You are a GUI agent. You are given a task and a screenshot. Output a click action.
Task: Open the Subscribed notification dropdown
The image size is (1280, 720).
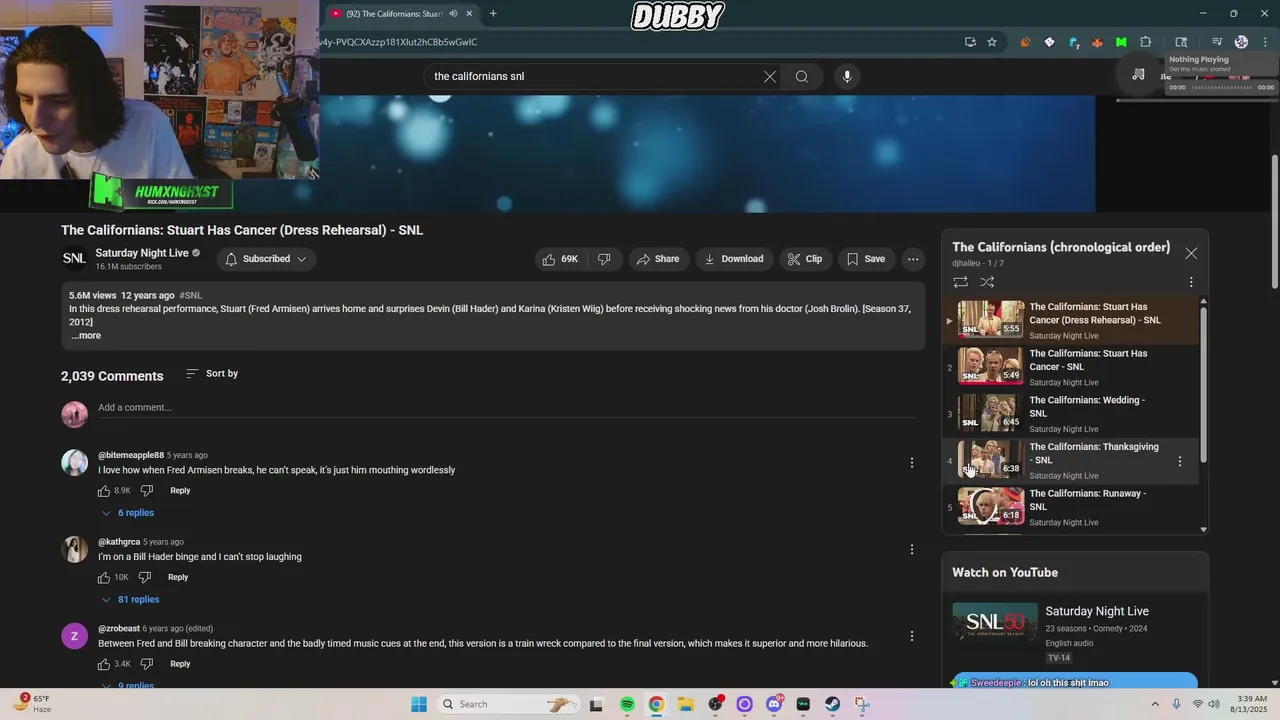tap(266, 259)
